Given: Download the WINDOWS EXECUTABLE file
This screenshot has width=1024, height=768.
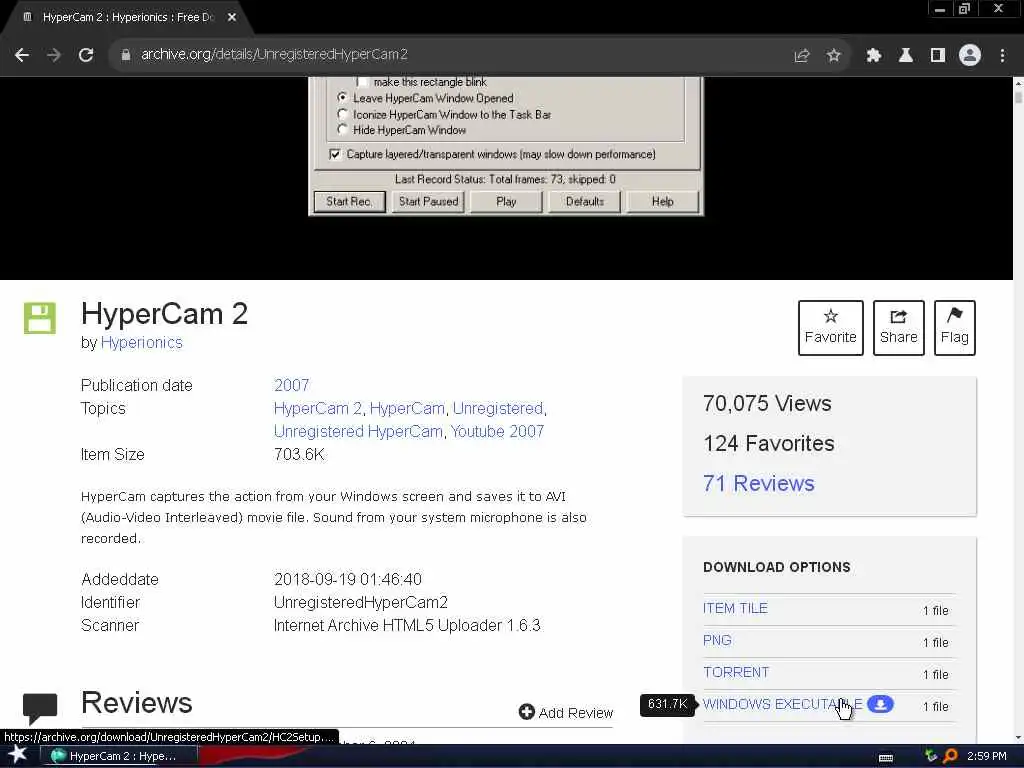Looking at the screenshot, I should pos(782,704).
